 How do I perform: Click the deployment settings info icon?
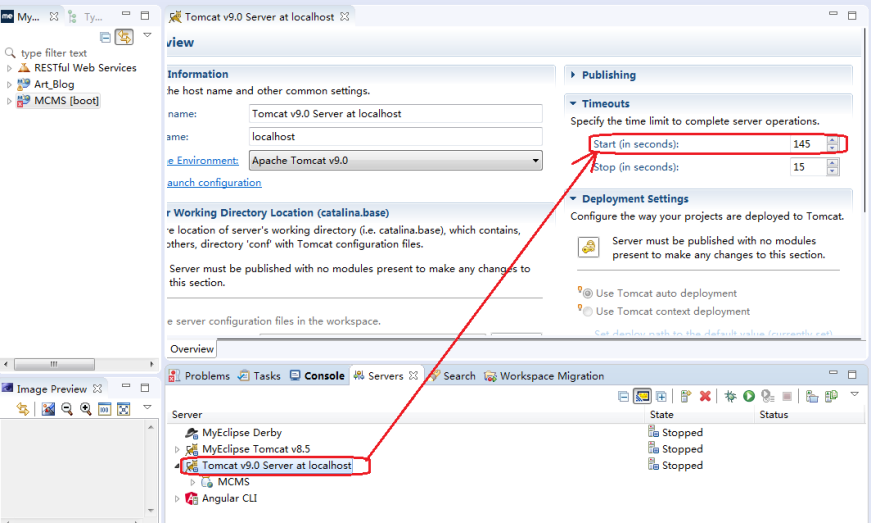[588, 247]
